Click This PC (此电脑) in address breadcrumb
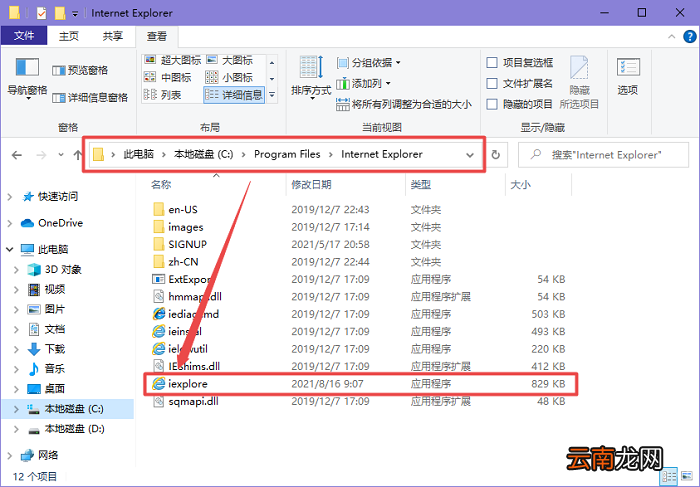Viewport: 700px width, 487px height. tap(139, 154)
